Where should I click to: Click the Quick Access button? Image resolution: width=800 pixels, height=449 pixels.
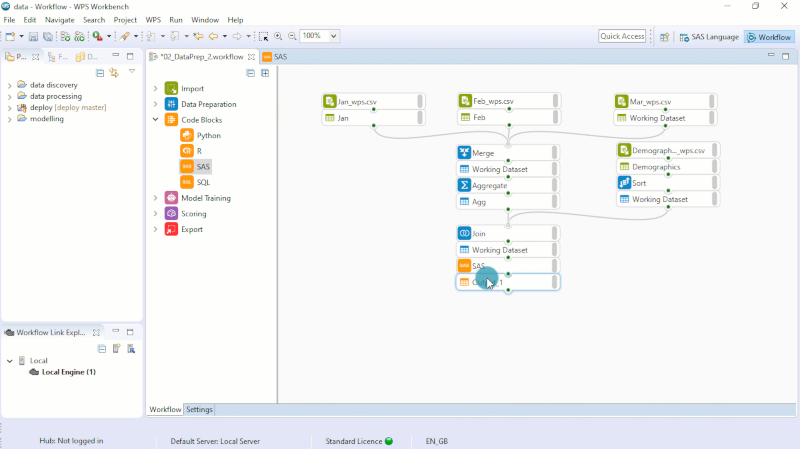pos(622,36)
